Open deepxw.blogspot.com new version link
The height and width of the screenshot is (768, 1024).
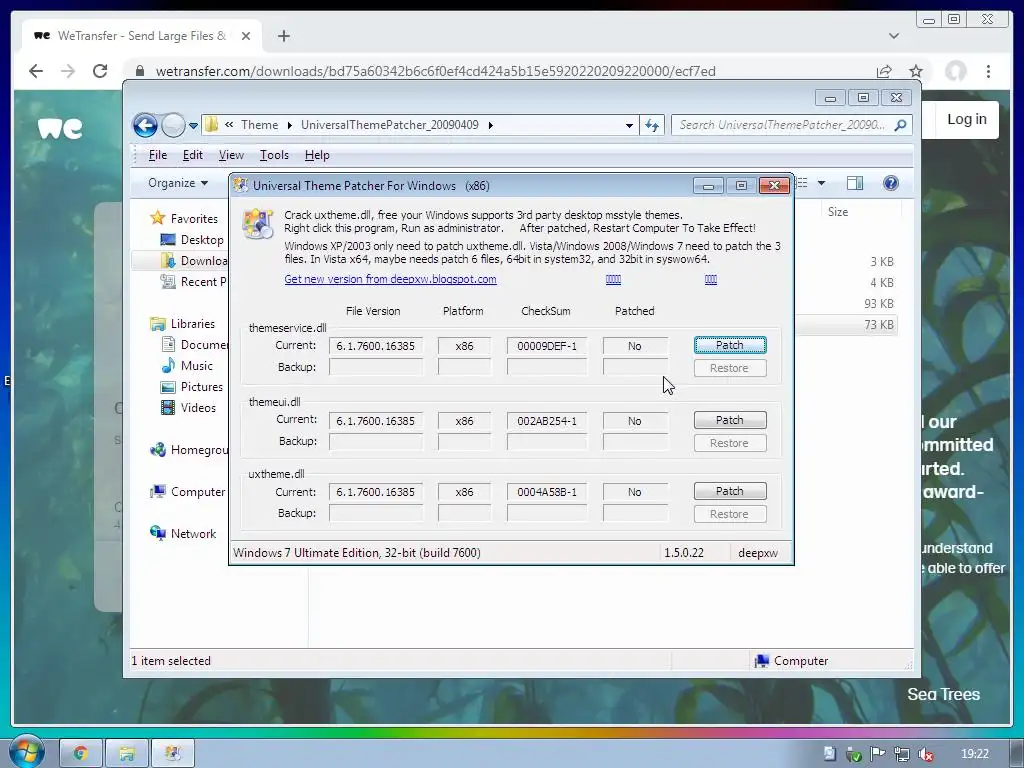390,279
